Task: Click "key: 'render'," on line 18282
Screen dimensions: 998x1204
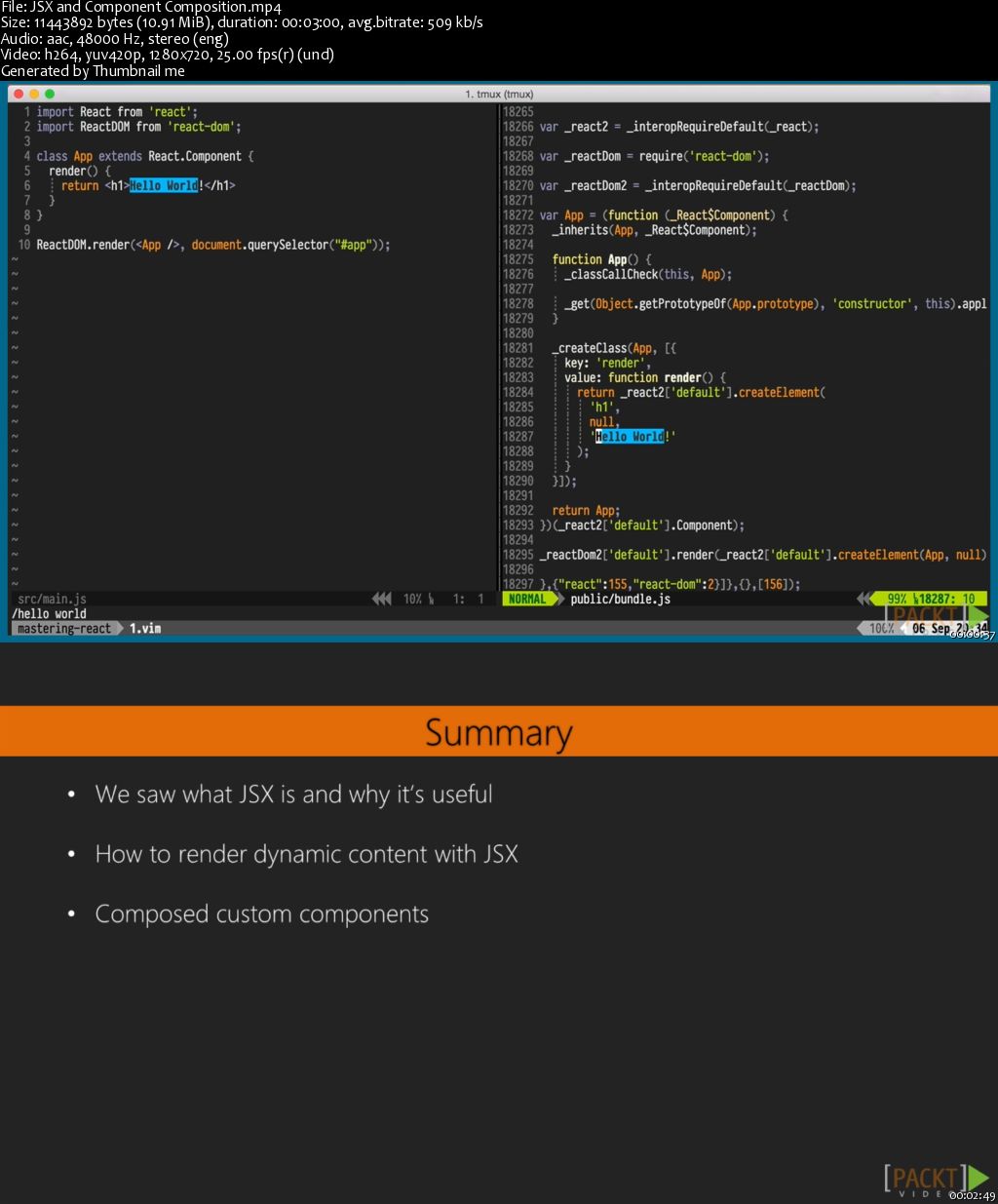Action: pyautogui.click(x=607, y=363)
